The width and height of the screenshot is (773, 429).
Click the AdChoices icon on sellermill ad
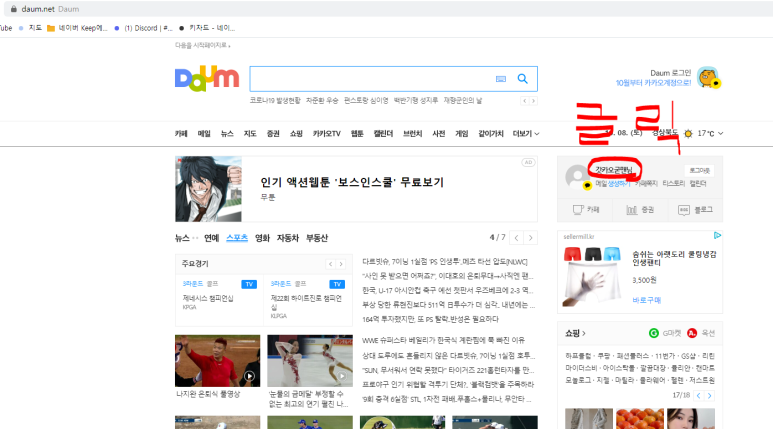point(717,236)
